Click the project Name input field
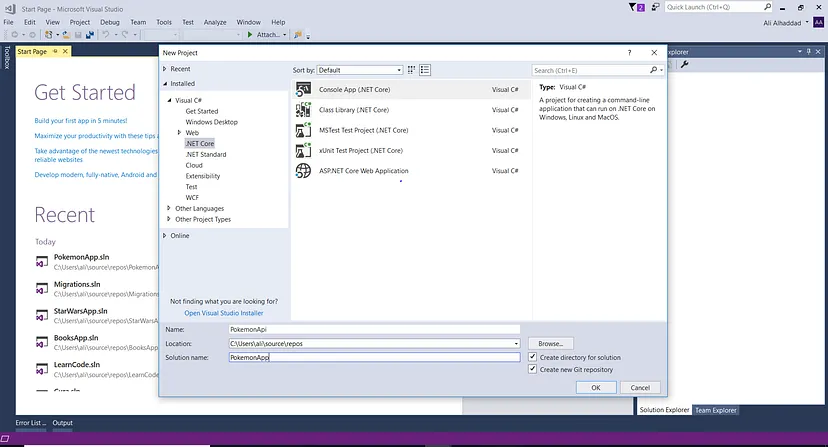 [x=374, y=329]
